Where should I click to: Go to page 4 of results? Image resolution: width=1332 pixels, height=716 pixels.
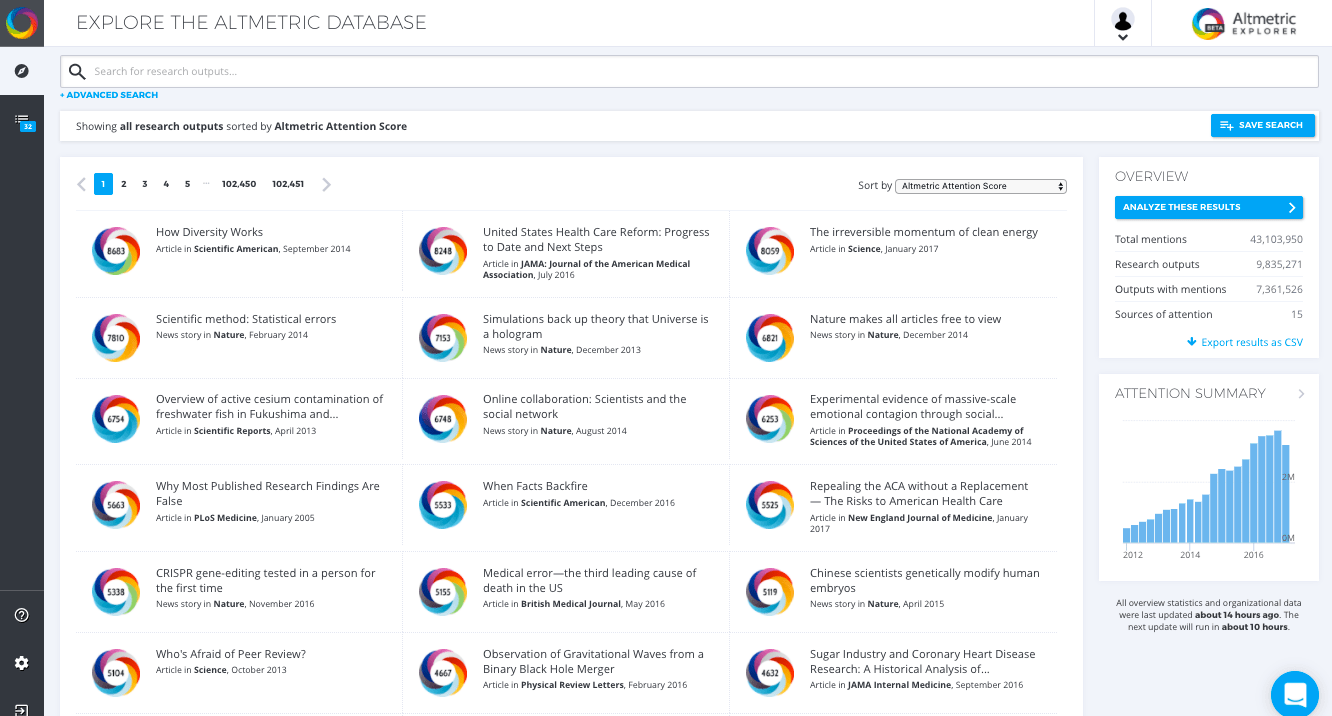pos(166,184)
